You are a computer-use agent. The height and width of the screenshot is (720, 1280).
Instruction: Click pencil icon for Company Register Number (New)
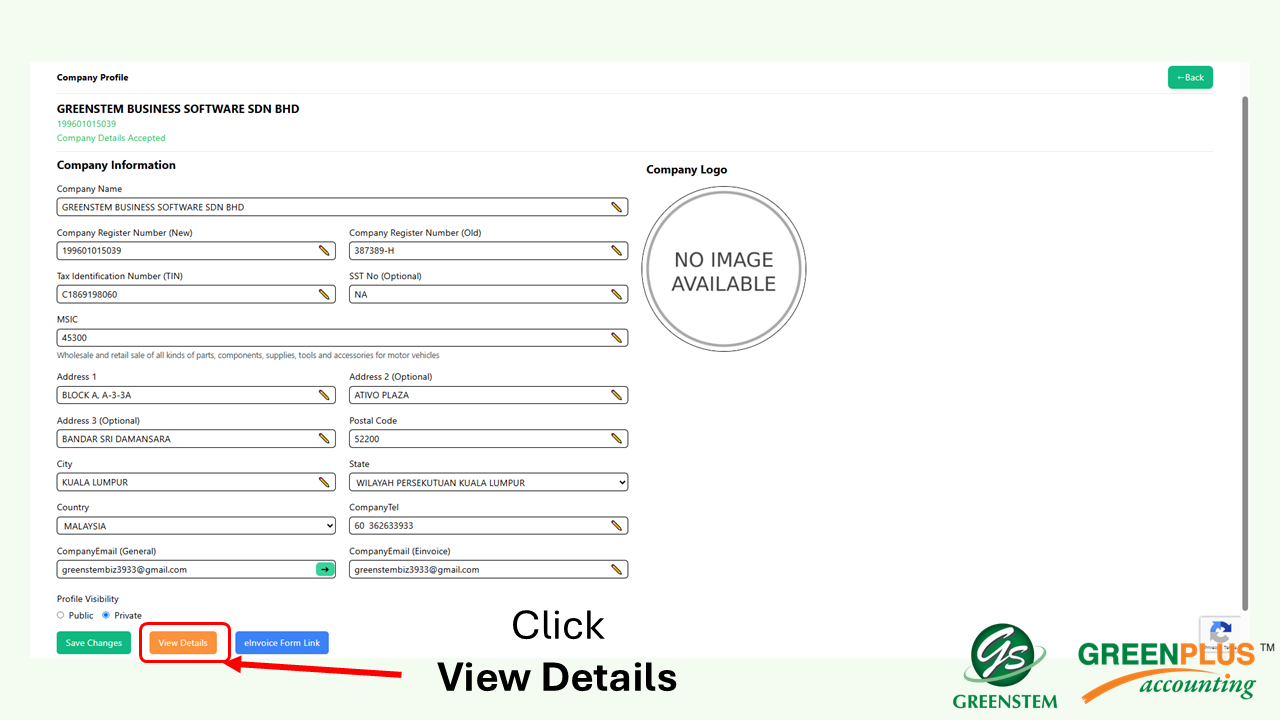[x=324, y=251]
